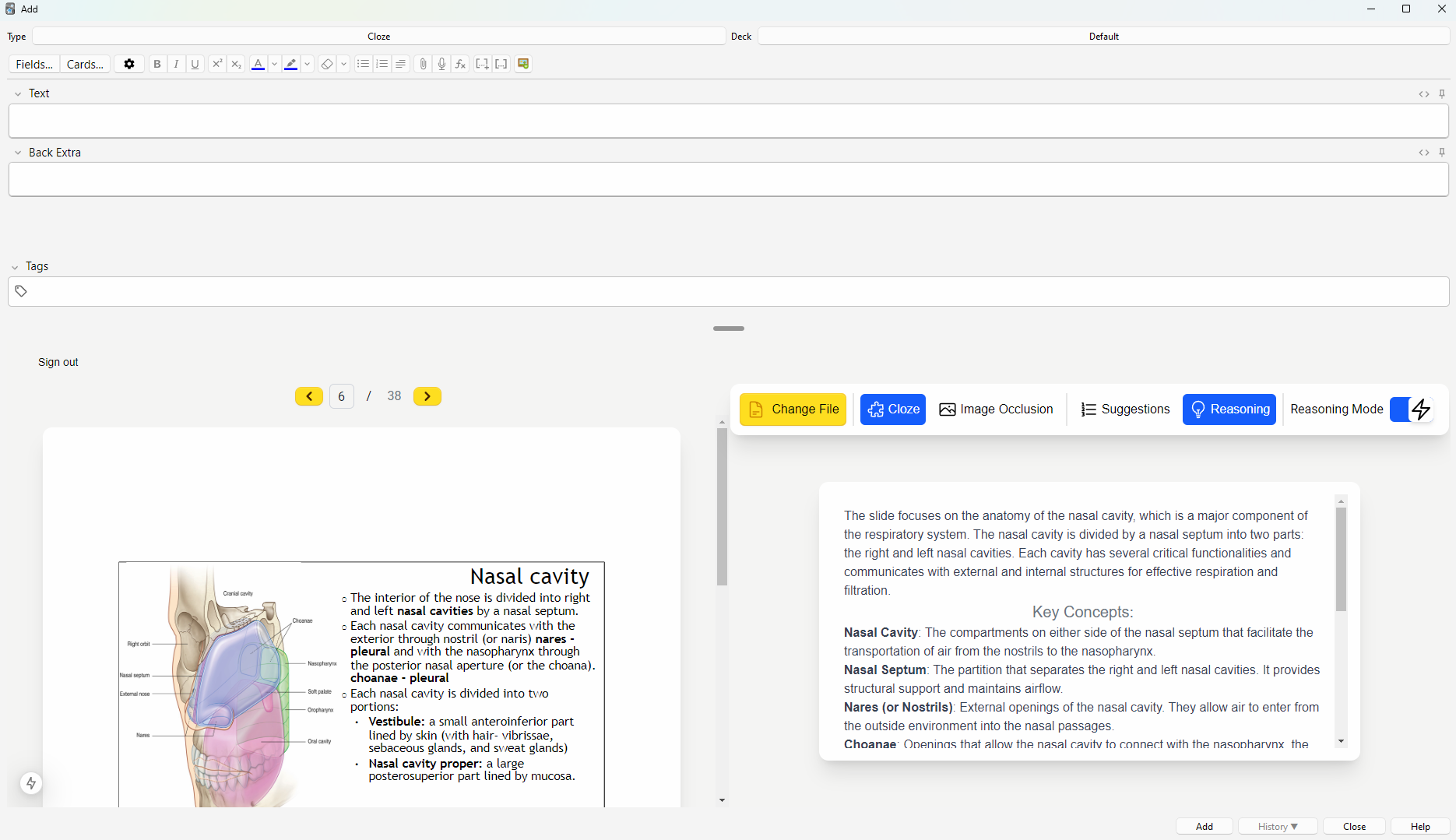
Task: Click the text color swatch button
Action: 258,64
